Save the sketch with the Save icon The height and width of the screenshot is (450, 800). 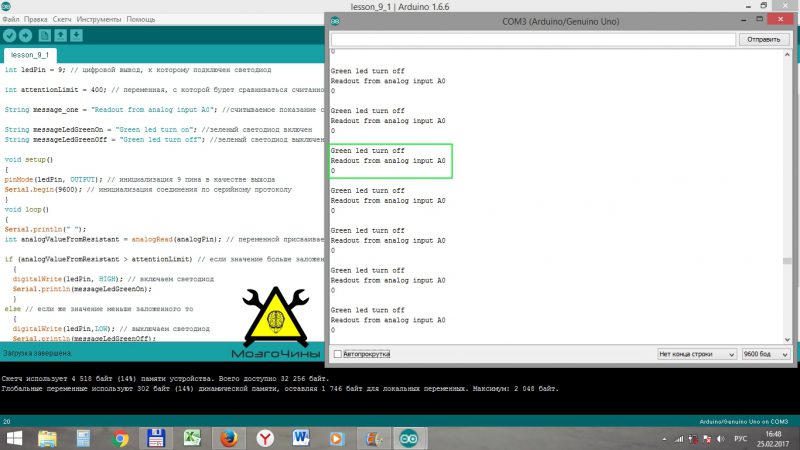point(77,36)
